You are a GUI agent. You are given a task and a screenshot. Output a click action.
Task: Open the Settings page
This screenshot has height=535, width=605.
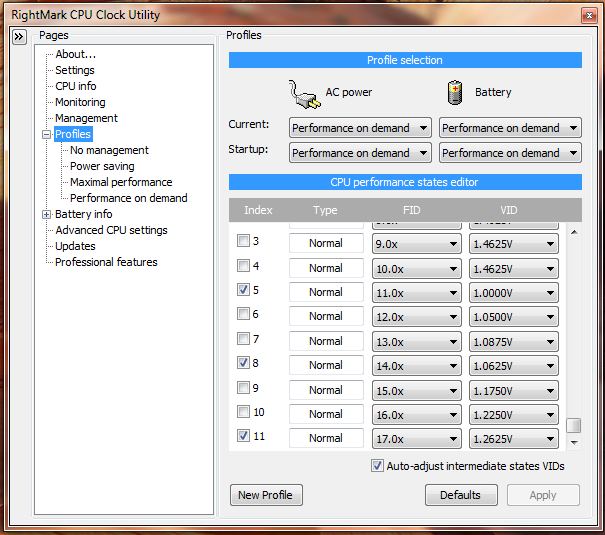tap(75, 70)
